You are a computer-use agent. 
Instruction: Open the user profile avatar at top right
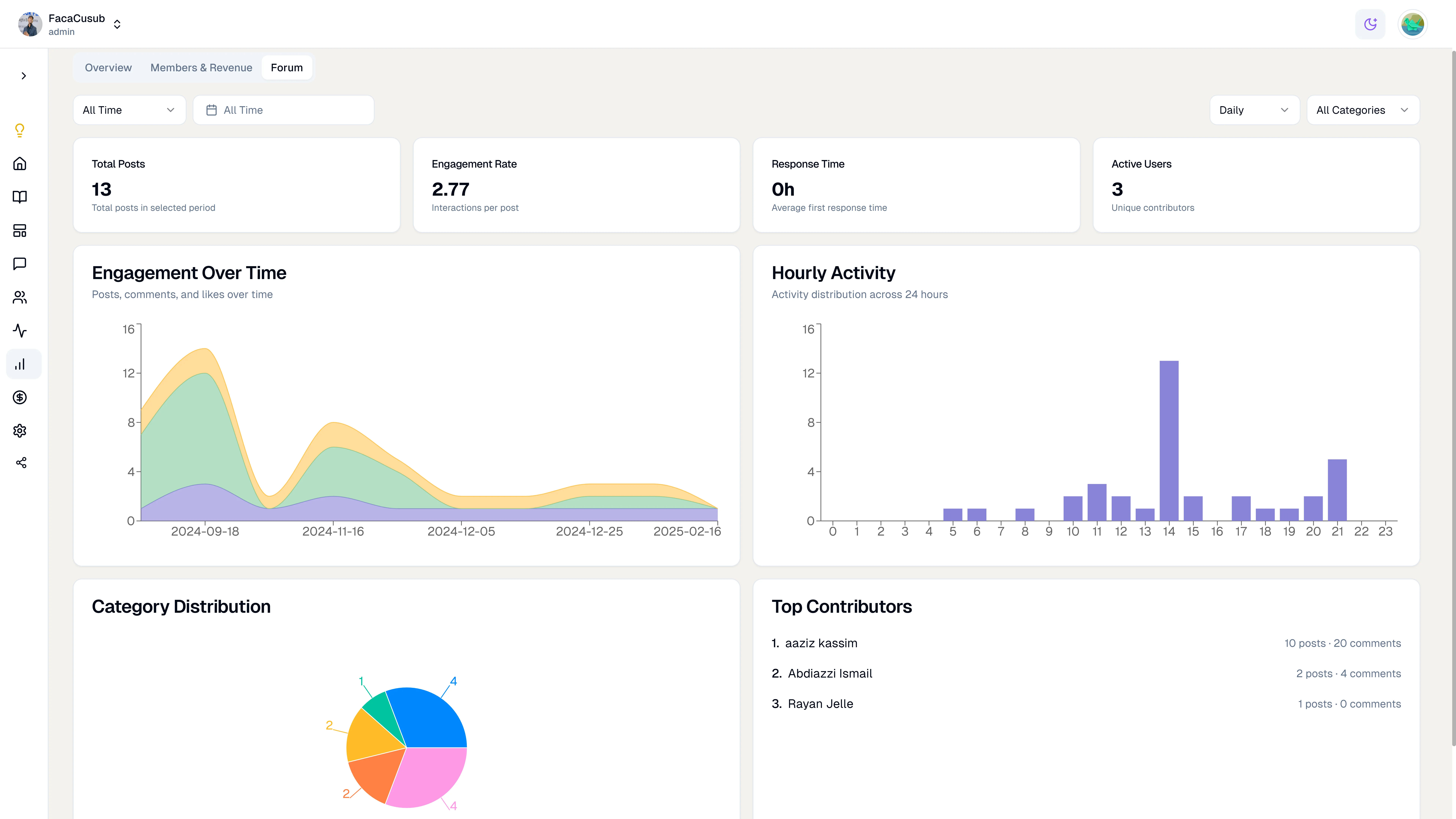click(1412, 24)
